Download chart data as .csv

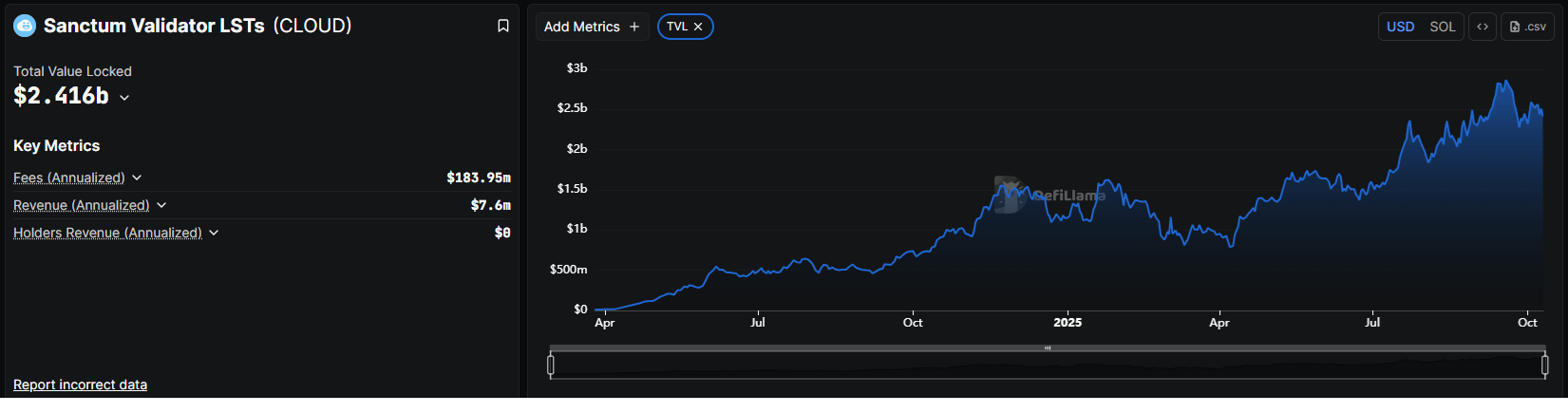pyautogui.click(x=1528, y=27)
